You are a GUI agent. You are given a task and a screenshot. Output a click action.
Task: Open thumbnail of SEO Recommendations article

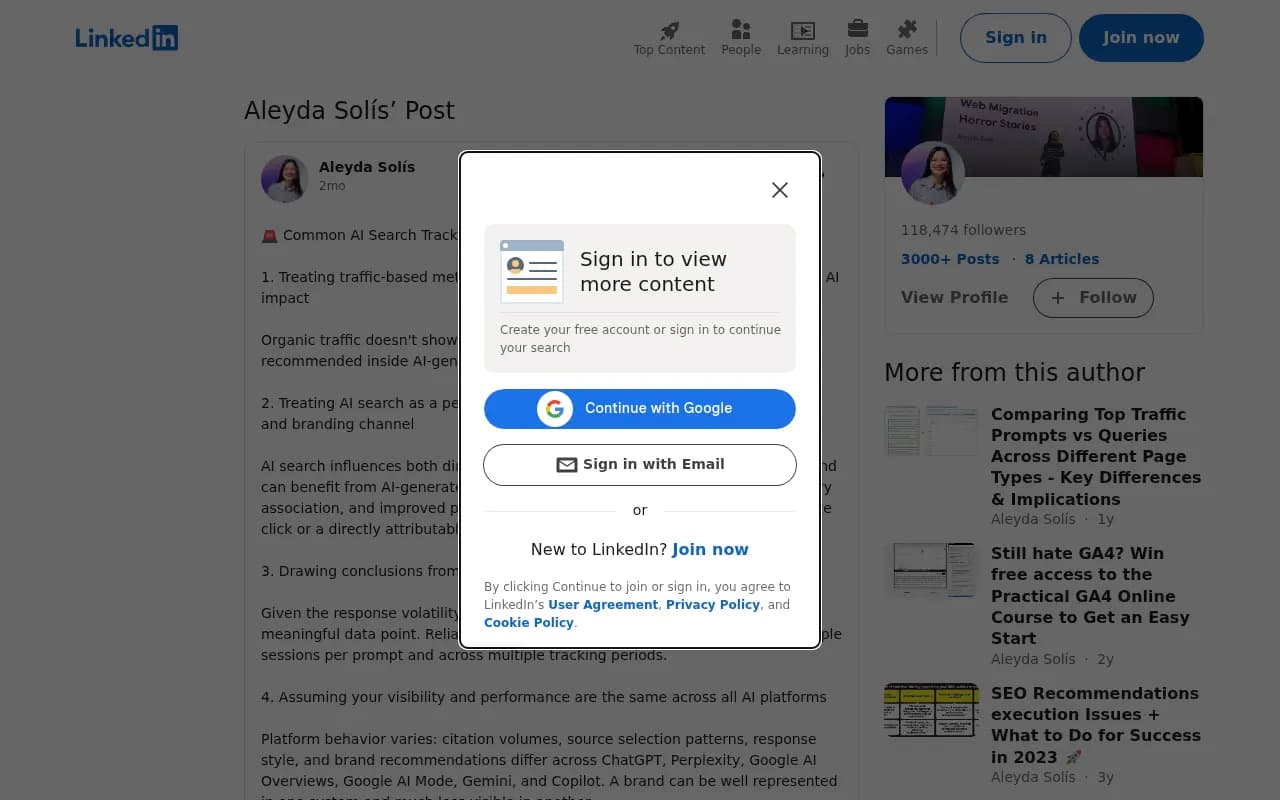click(931, 710)
